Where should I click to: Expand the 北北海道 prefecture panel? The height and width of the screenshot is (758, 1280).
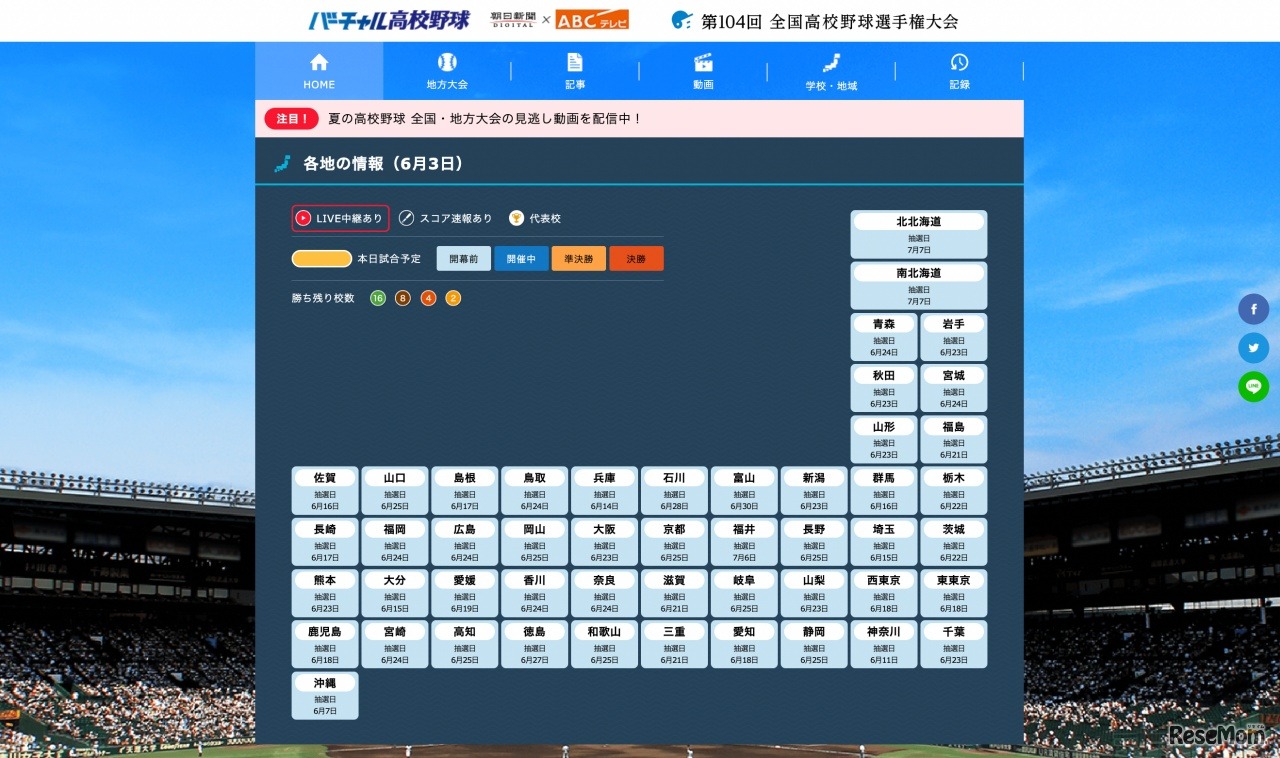click(917, 233)
